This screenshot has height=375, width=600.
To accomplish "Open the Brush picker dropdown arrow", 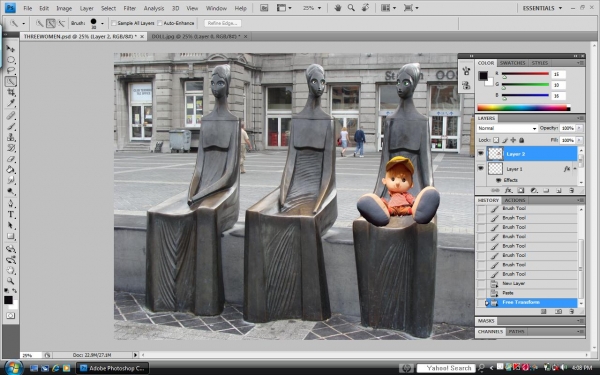I will (102, 23).
